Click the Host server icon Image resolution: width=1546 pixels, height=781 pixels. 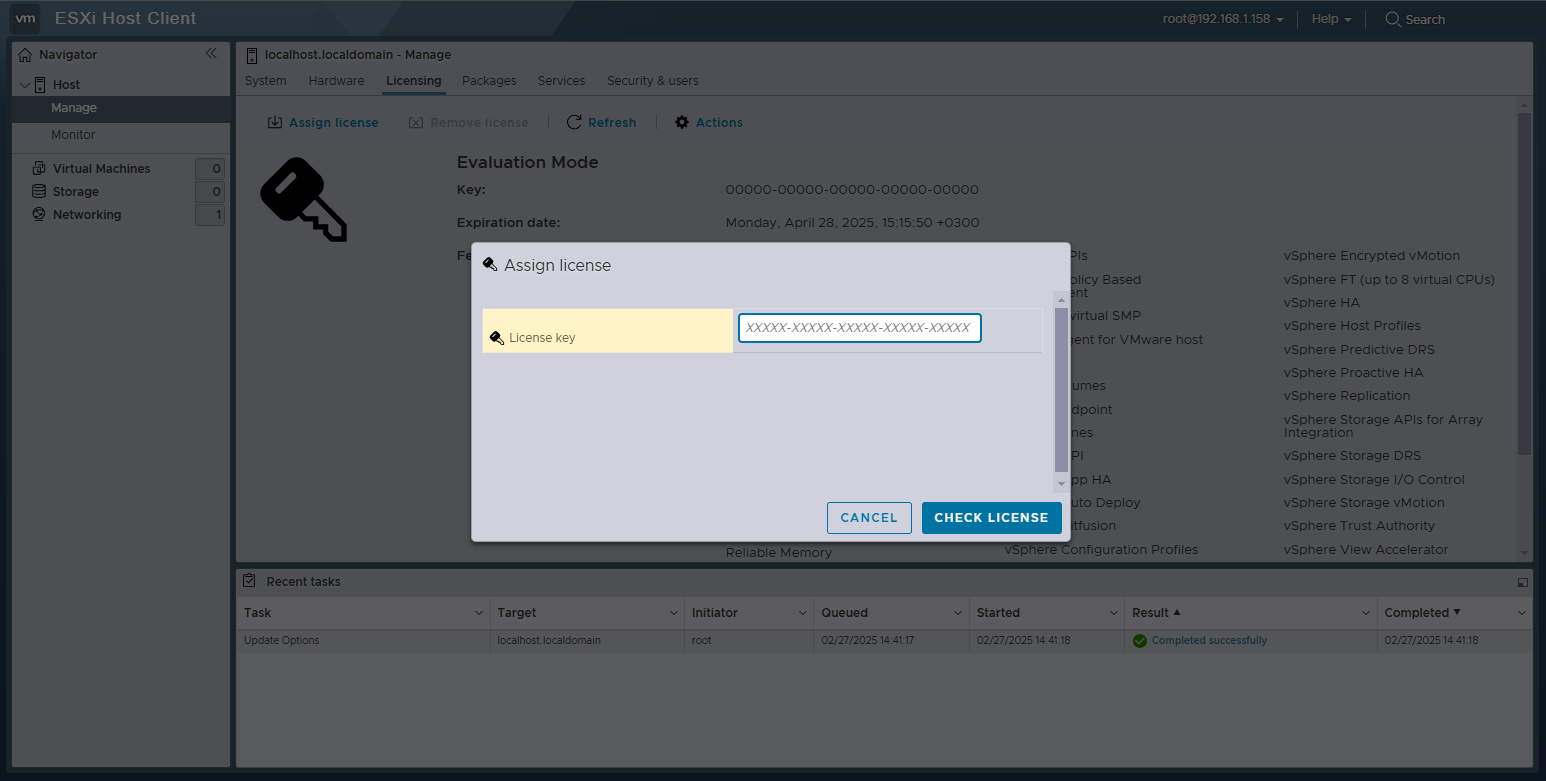tap(41, 85)
